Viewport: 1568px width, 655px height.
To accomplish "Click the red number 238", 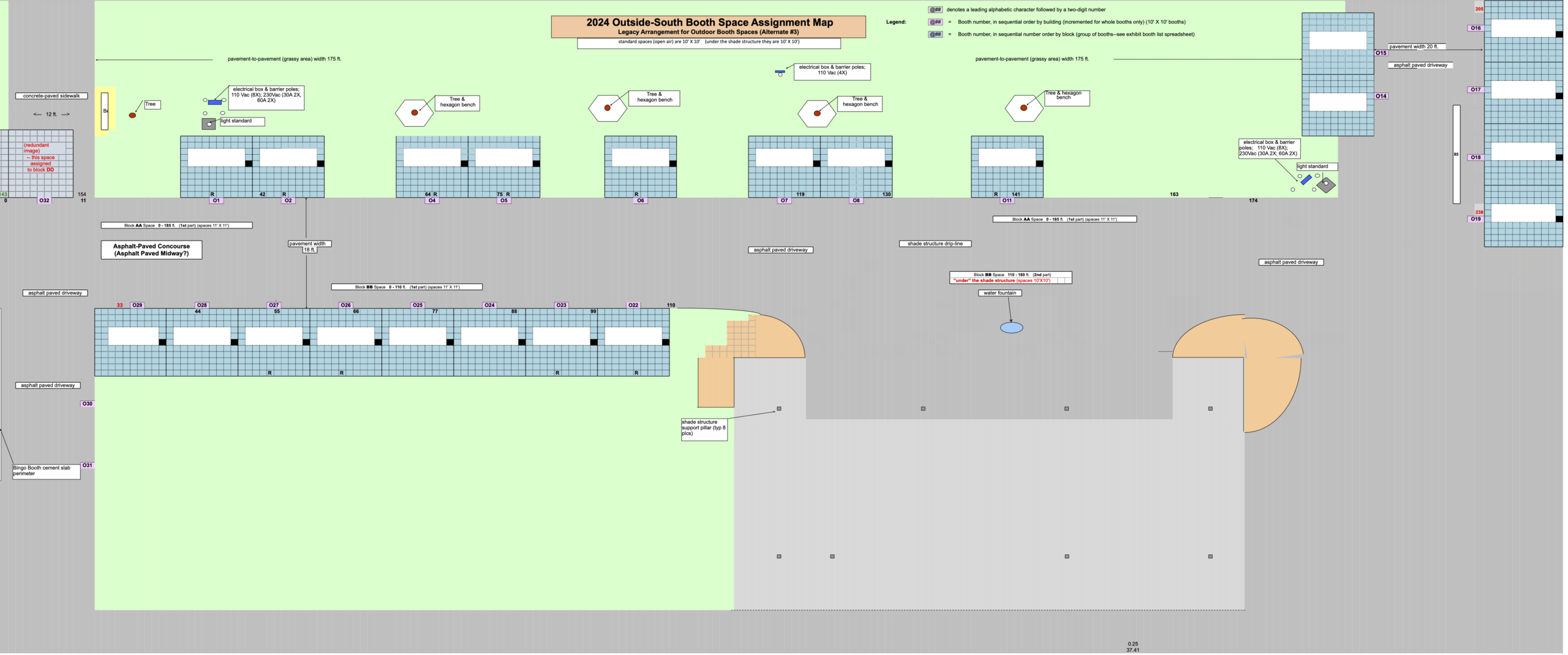I will pyautogui.click(x=1479, y=212).
